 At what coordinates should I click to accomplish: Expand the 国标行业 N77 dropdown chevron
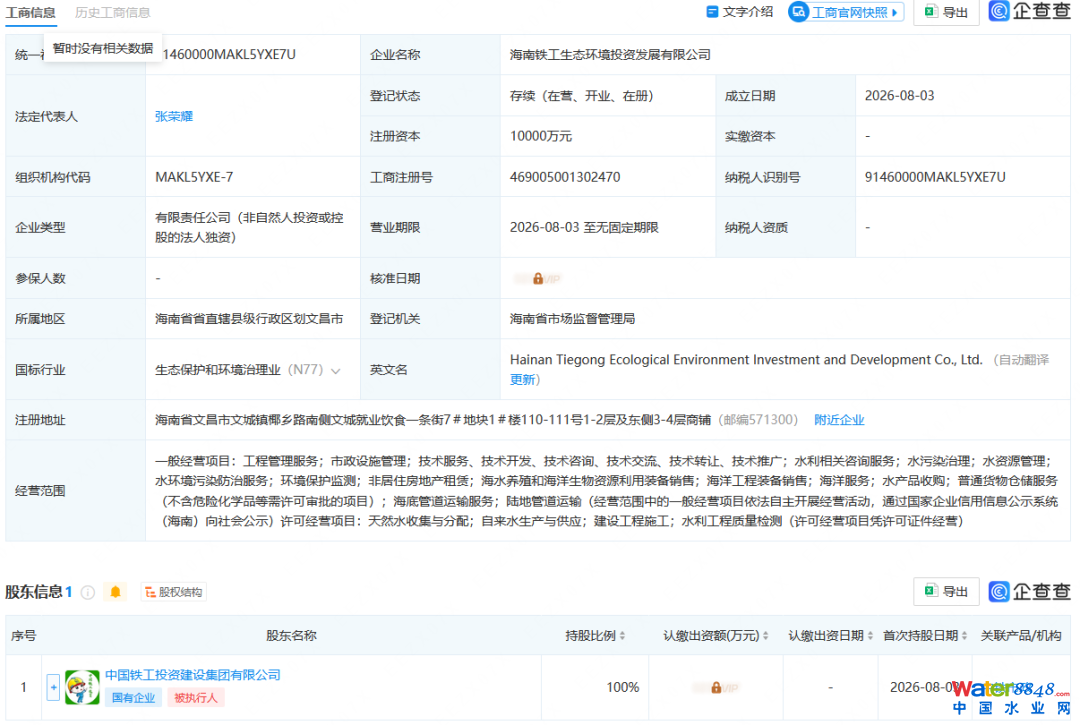(x=336, y=371)
